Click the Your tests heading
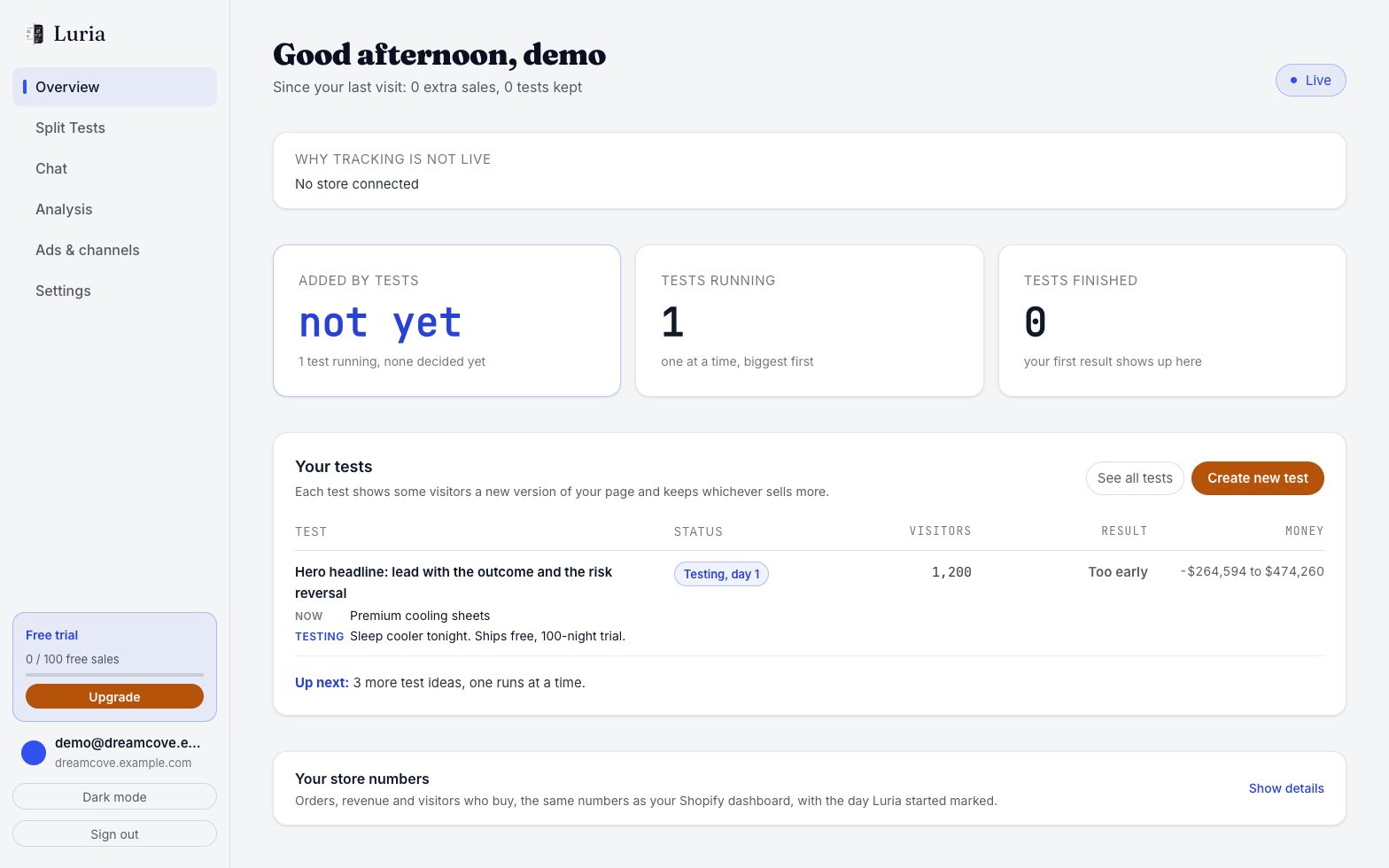Image resolution: width=1389 pixels, height=868 pixels. pyautogui.click(x=334, y=467)
